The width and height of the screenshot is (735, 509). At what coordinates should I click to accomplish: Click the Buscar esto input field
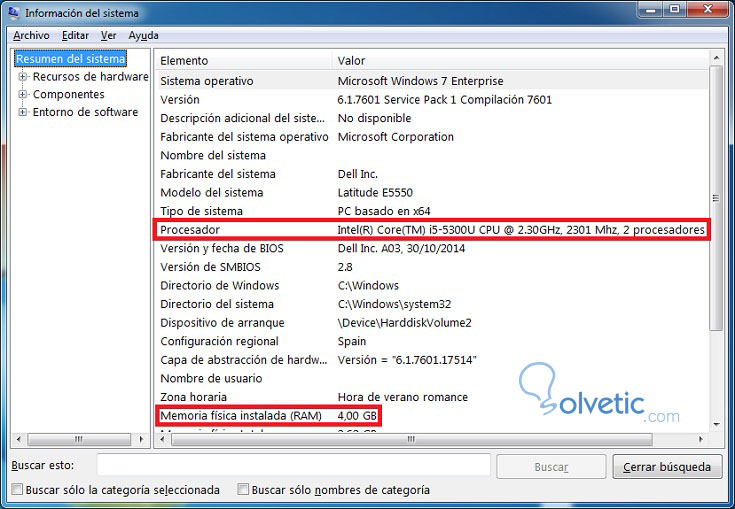click(293, 466)
